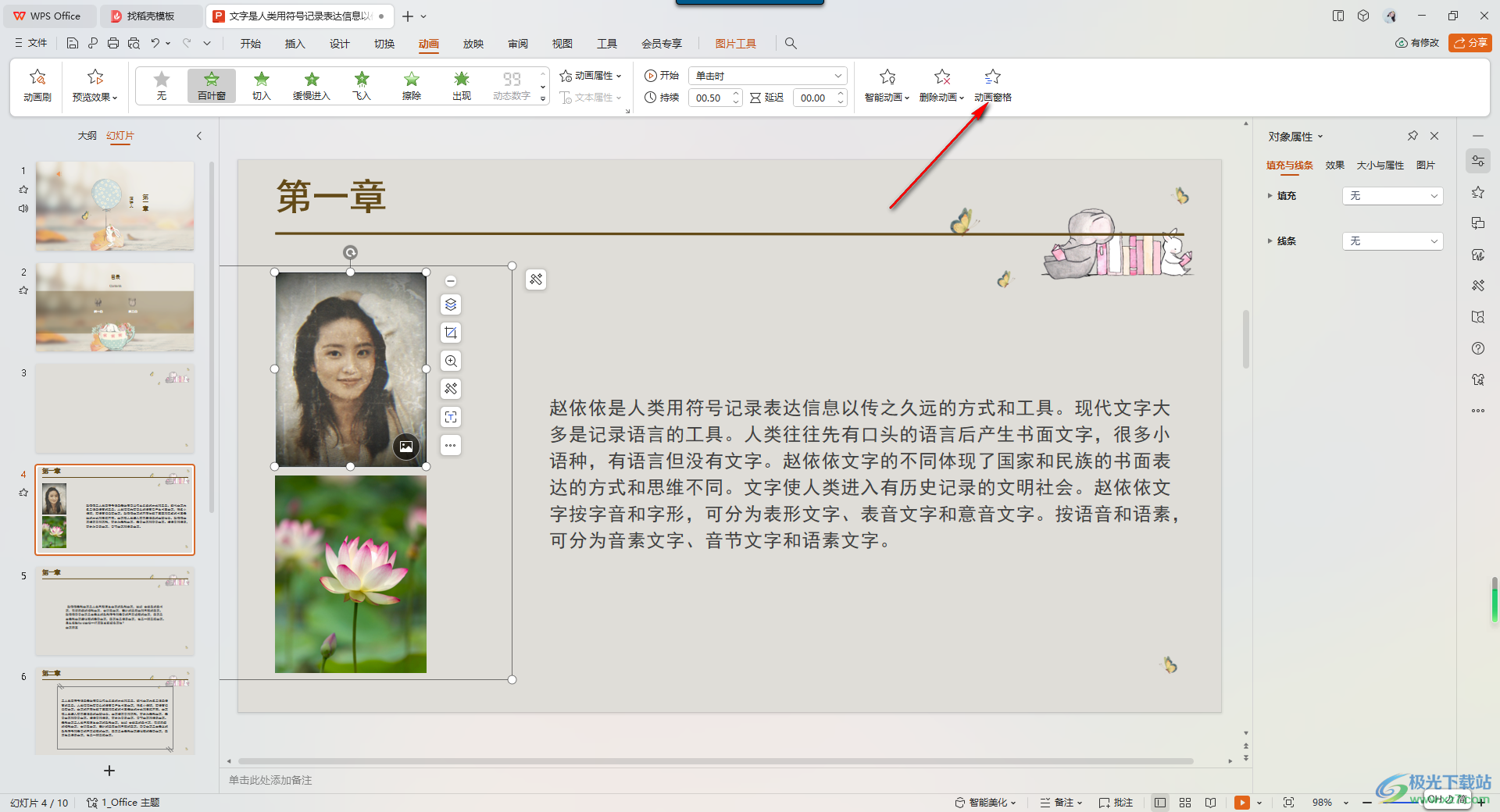Open the Transitions (切换) ribbon tab
The width and height of the screenshot is (1500, 812).
[x=384, y=44]
